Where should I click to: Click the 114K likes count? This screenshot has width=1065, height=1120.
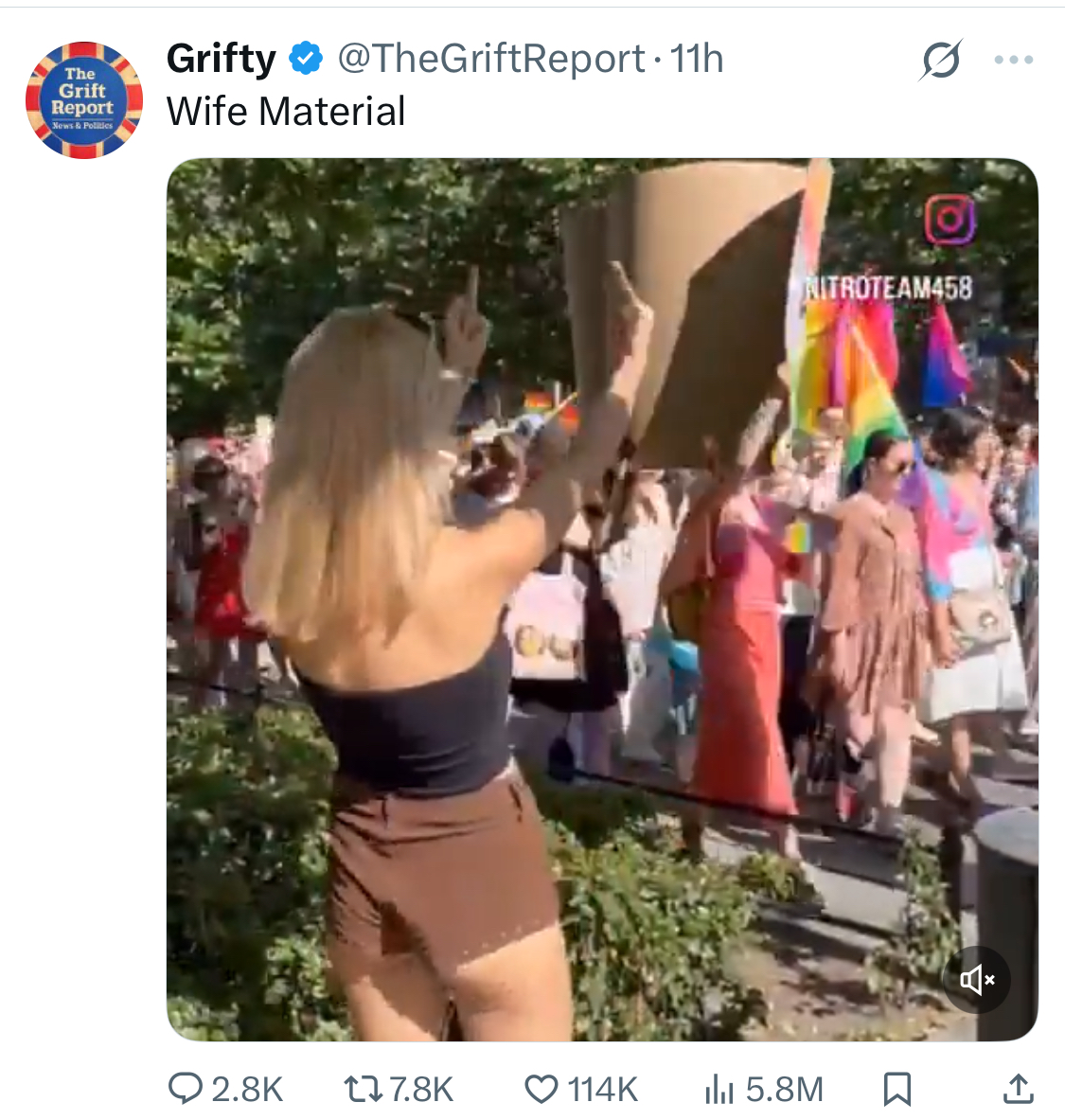tap(602, 1090)
